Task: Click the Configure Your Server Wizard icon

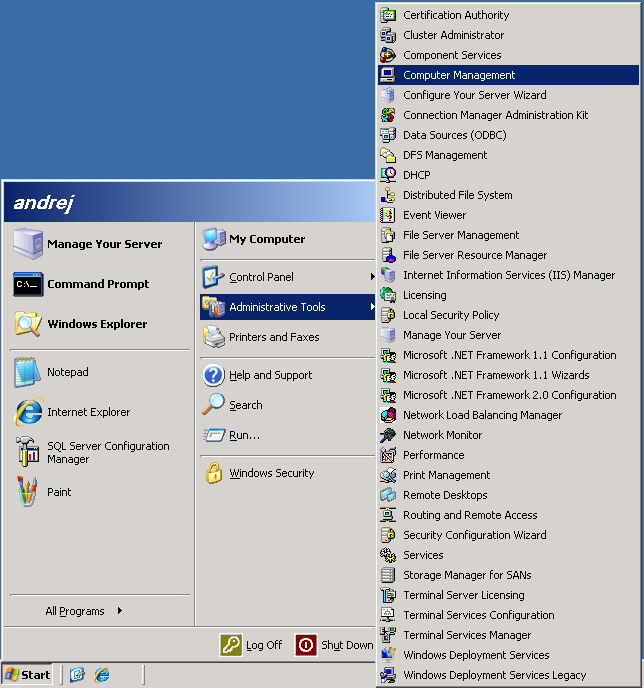Action: click(388, 95)
